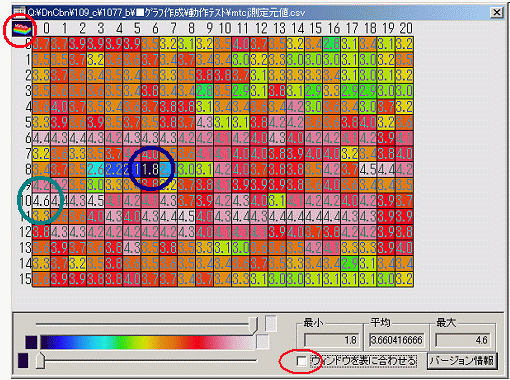This screenshot has width=510, height=380.
Task: Click the 最小 value field showing 1.8
Action: pyautogui.click(x=332, y=340)
